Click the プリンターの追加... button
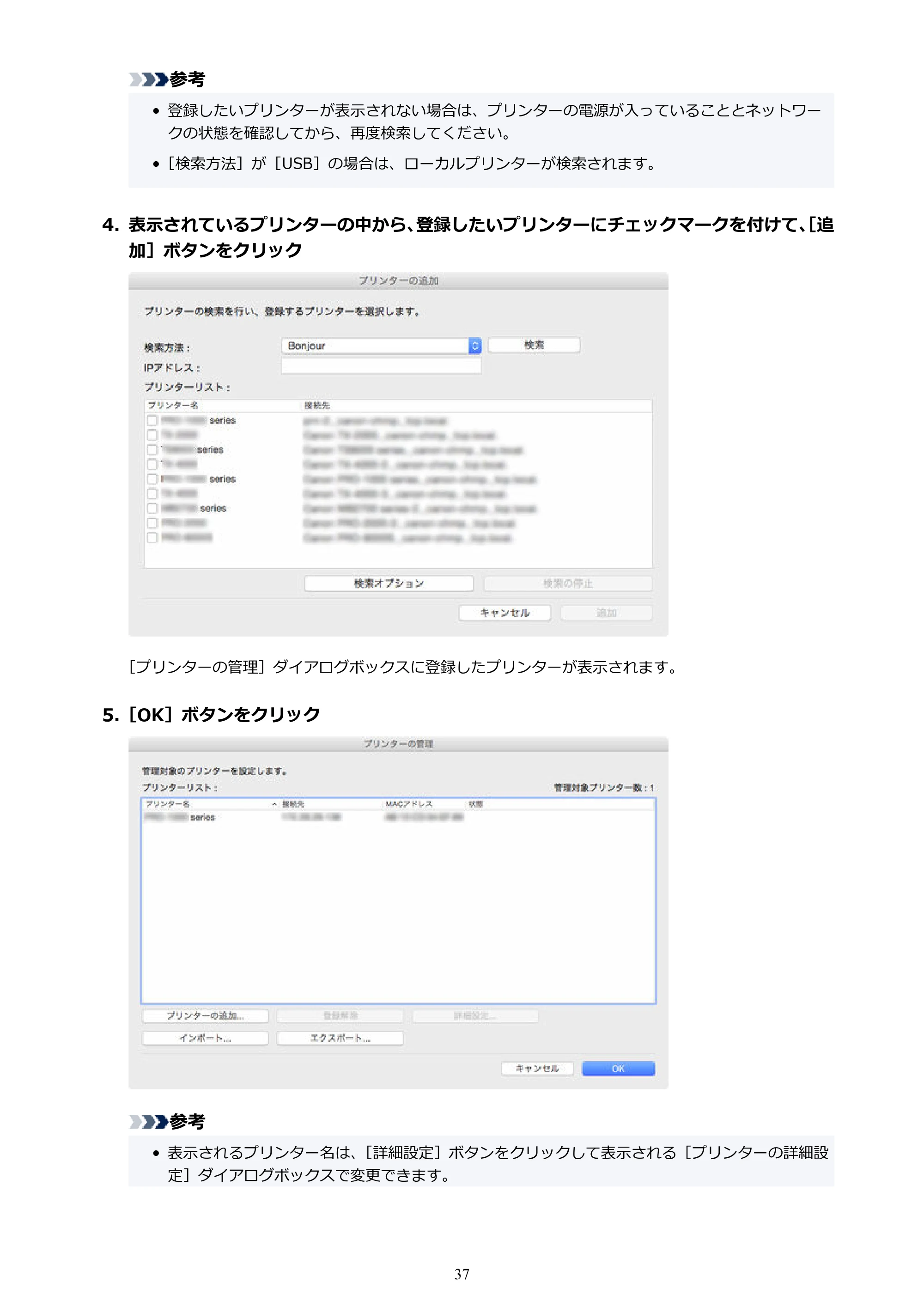Viewport: 924px width, 1307px height. tap(205, 1016)
